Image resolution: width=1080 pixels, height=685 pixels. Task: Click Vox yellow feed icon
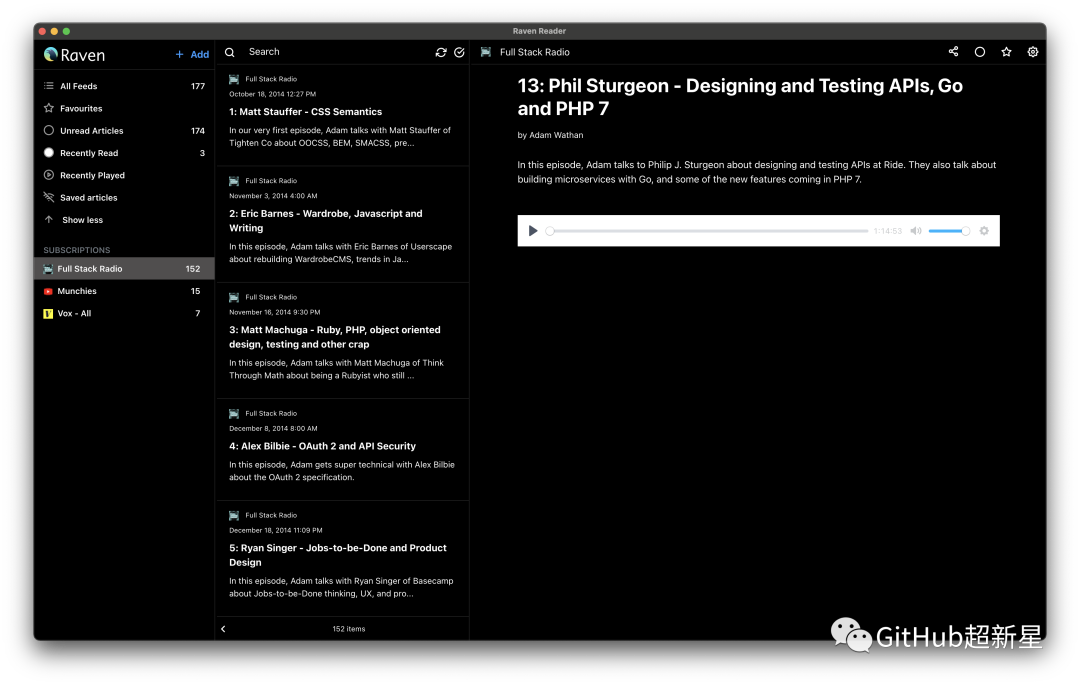(48, 313)
